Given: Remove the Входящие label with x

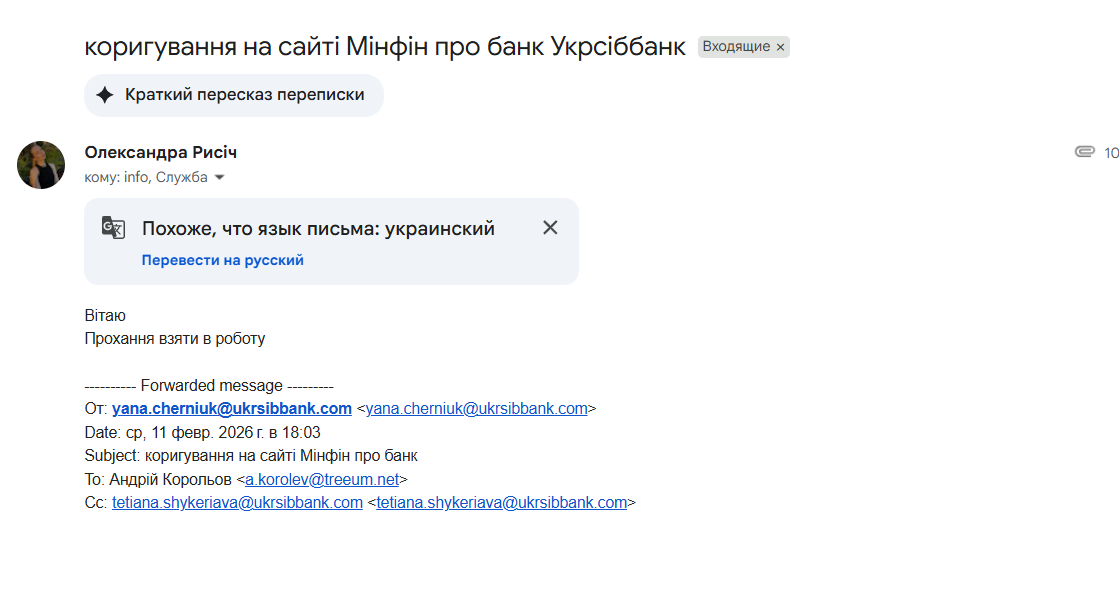Looking at the screenshot, I should [780, 47].
